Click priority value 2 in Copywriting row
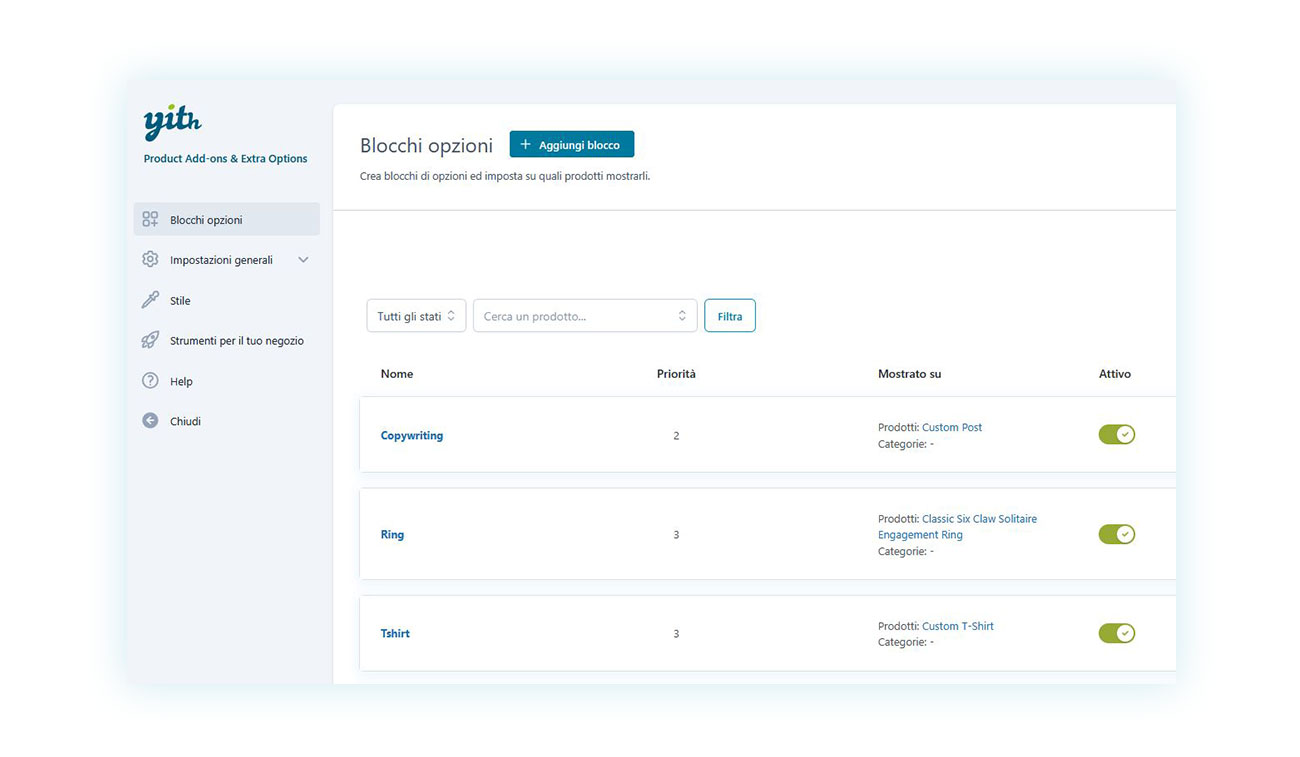Screen dimensions: 1300x757 [676, 436]
